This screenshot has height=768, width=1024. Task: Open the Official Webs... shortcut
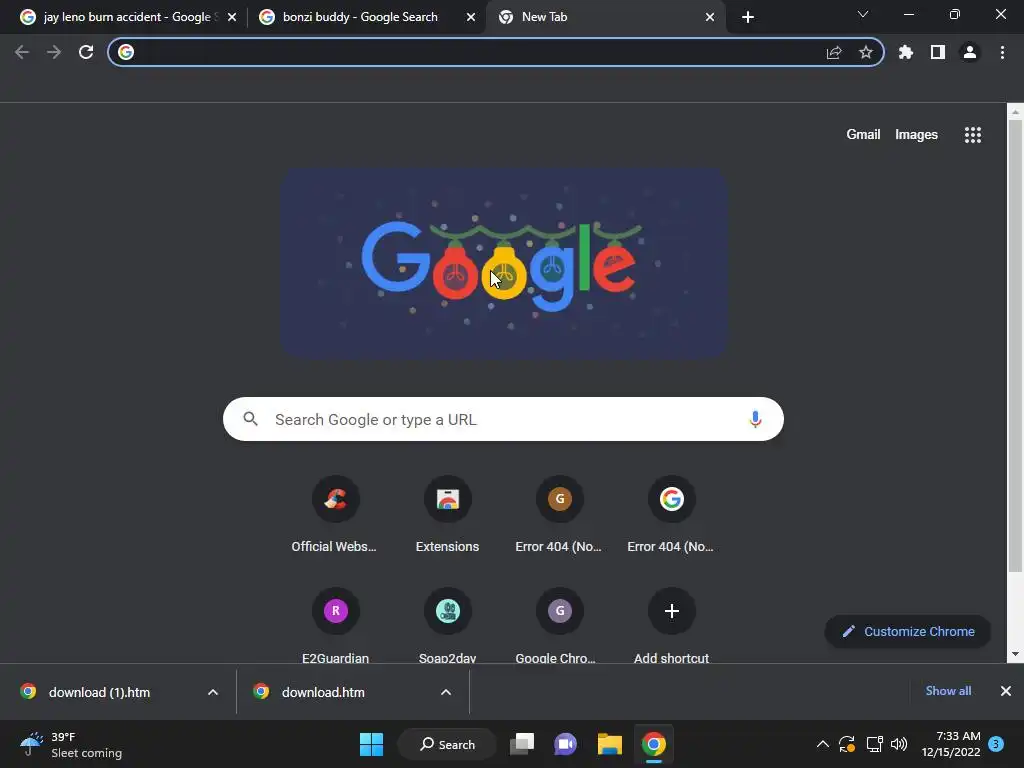coord(335,516)
